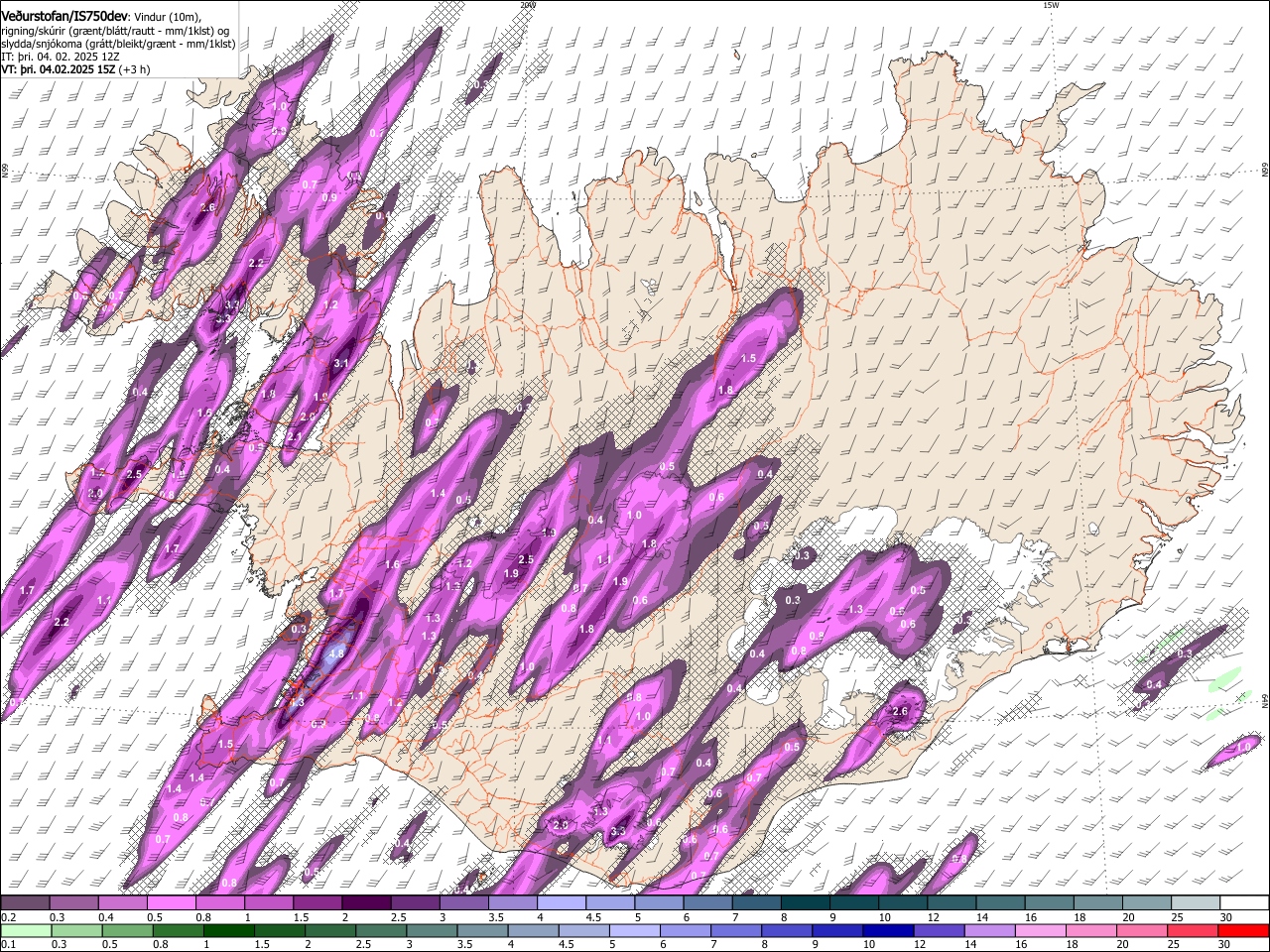Click the light green precipitation patch off the southeast coast

[1226, 678]
